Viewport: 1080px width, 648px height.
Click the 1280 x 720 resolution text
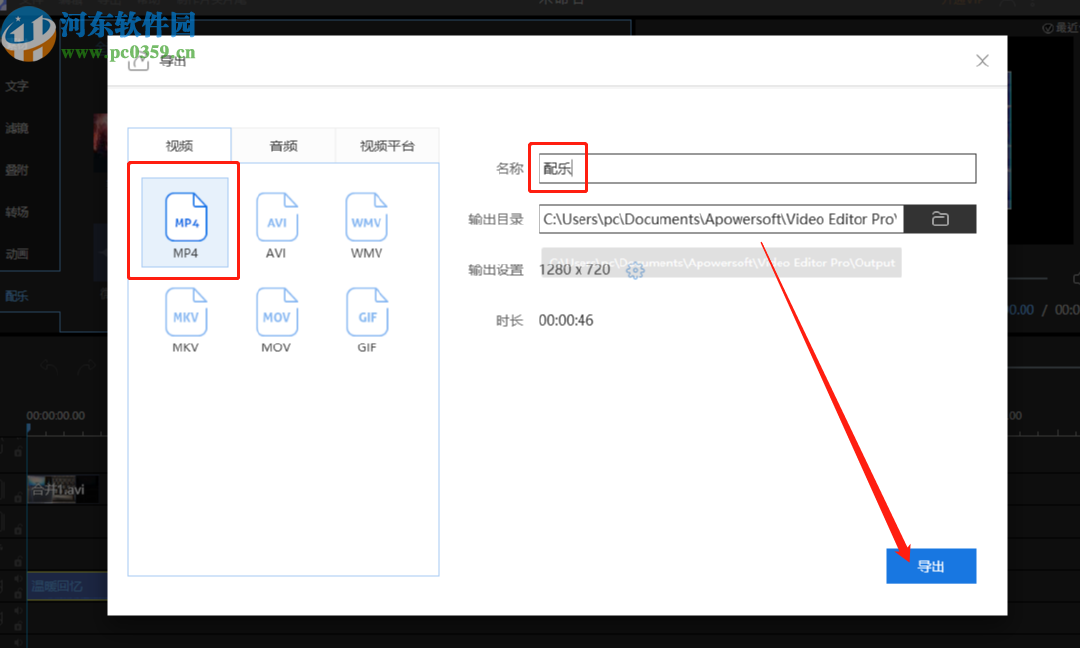pyautogui.click(x=574, y=269)
